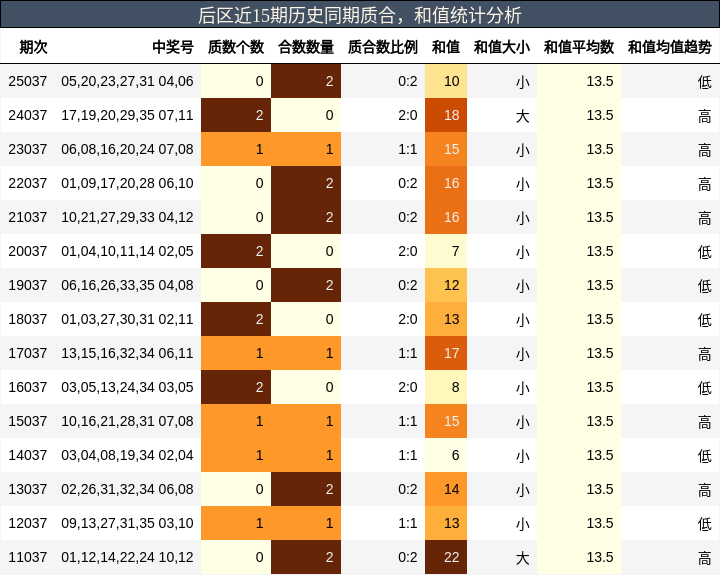Image resolution: width=720 pixels, height=575 pixels.
Task: Click the 质合数比例 column header
Action: point(382,46)
